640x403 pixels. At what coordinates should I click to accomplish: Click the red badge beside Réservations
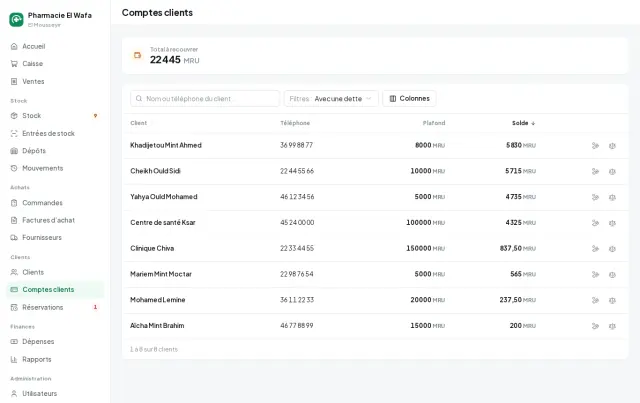point(95,307)
